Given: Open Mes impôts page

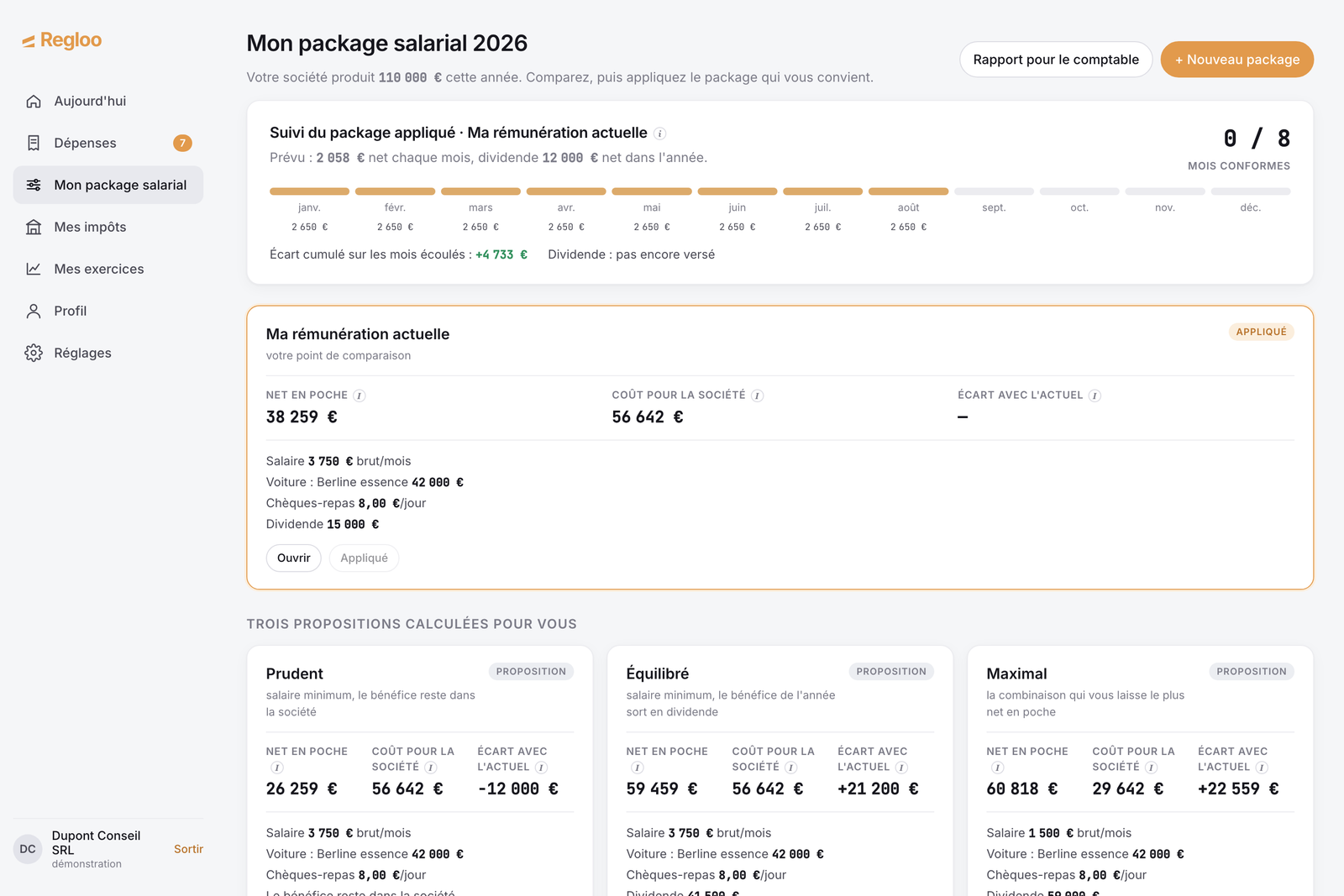Looking at the screenshot, I should 108,227.
